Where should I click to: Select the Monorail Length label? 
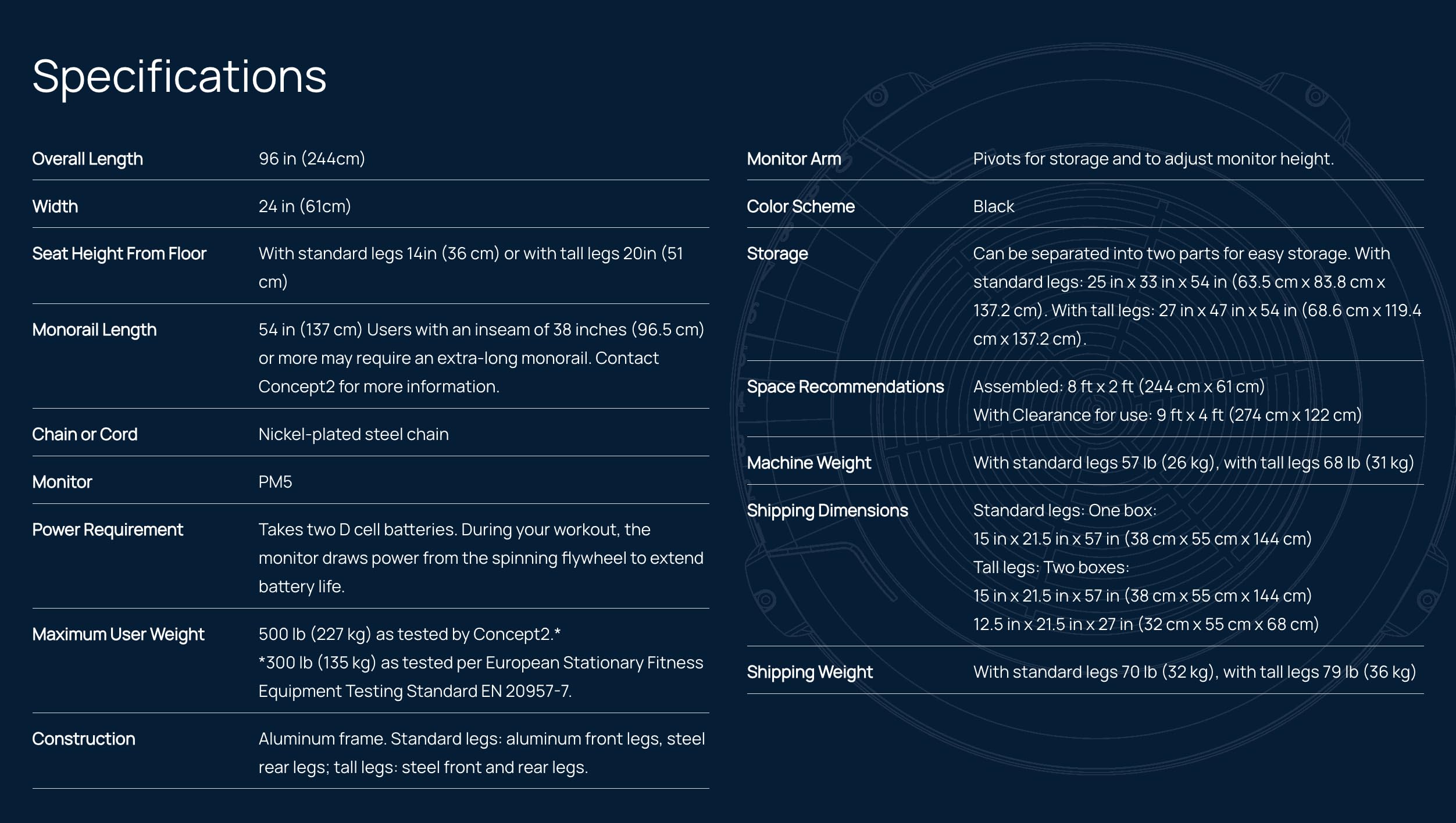point(94,330)
